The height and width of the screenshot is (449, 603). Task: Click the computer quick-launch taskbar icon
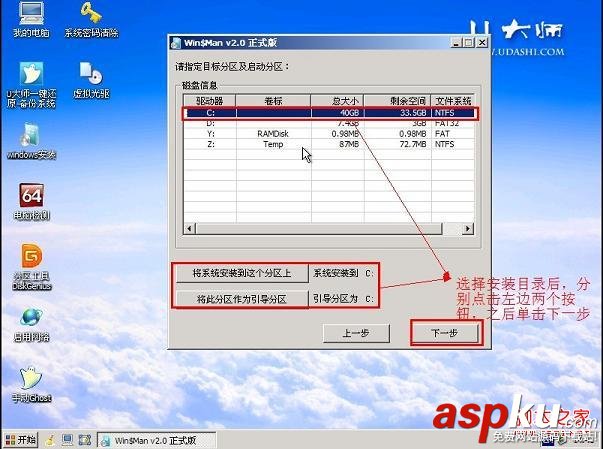[x=67, y=440]
